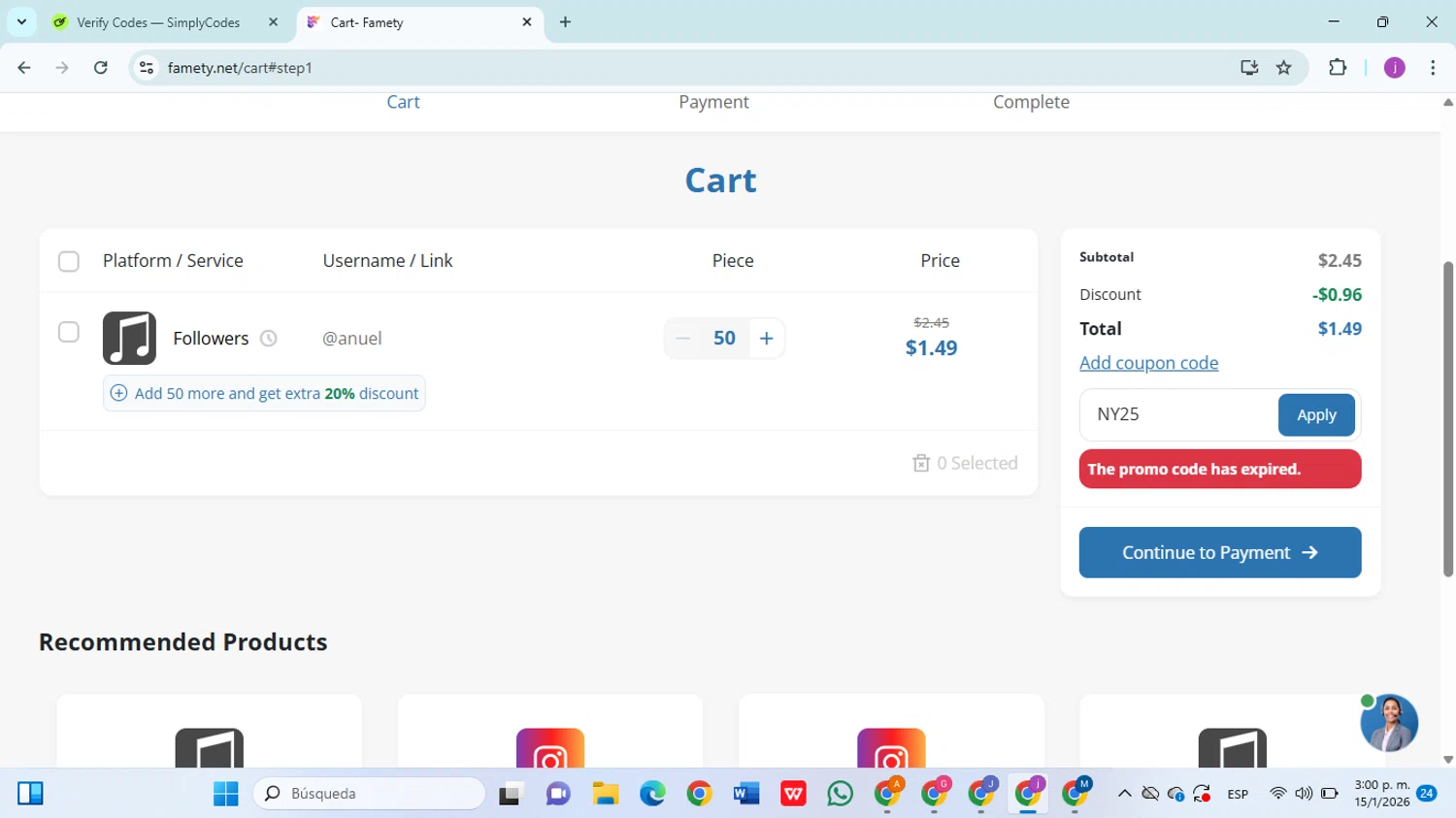Show hidden system tray icons chevron
The height and width of the screenshot is (818, 1456).
pyautogui.click(x=1125, y=794)
